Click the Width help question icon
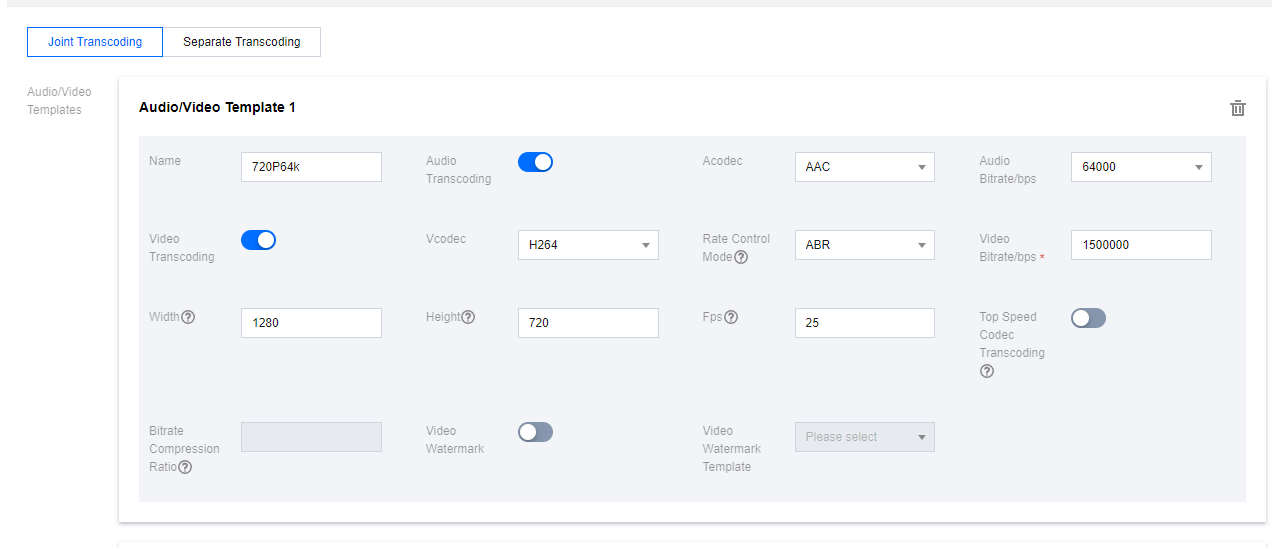The width and height of the screenshot is (1272, 556). click(x=188, y=317)
